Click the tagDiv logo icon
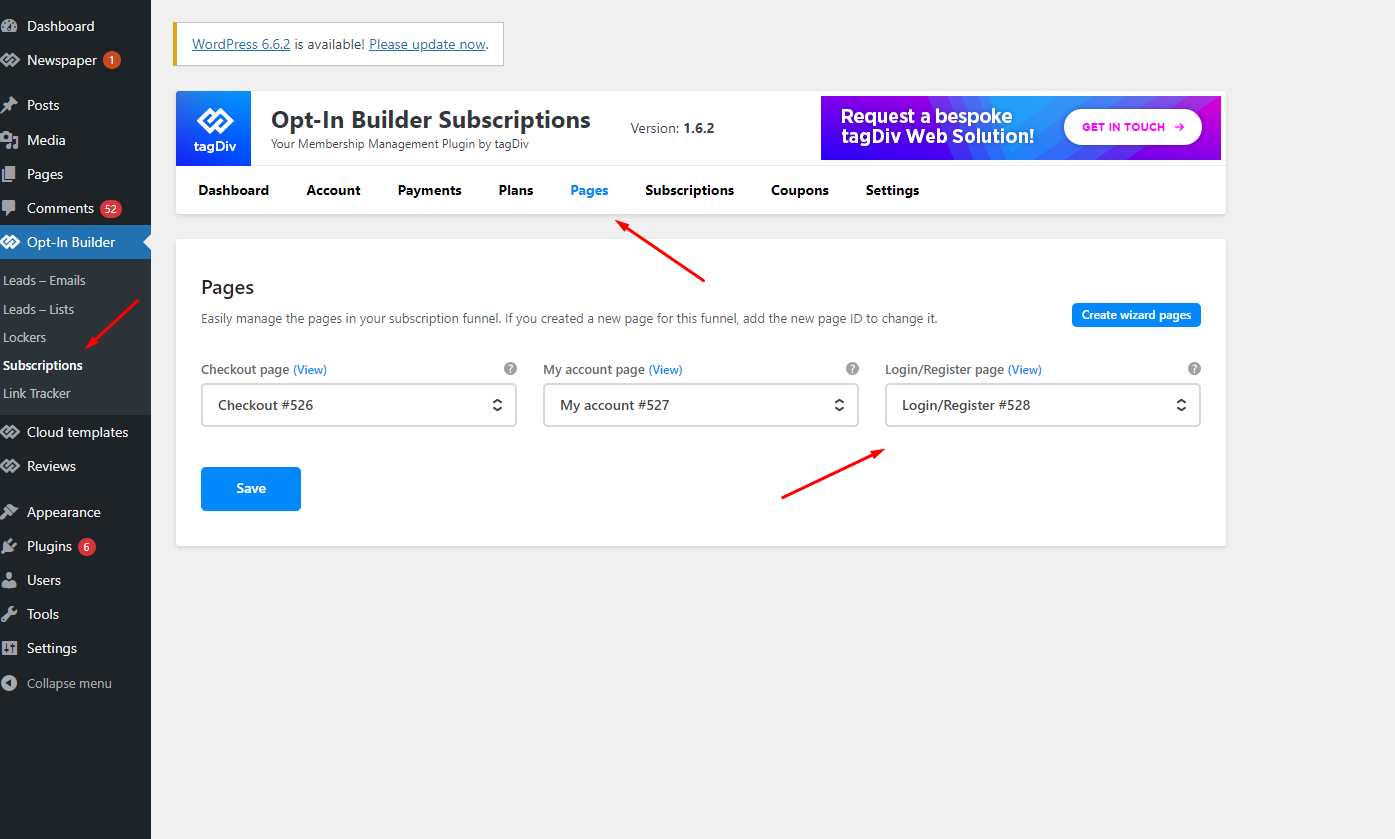This screenshot has height=839, width=1395. (213, 128)
